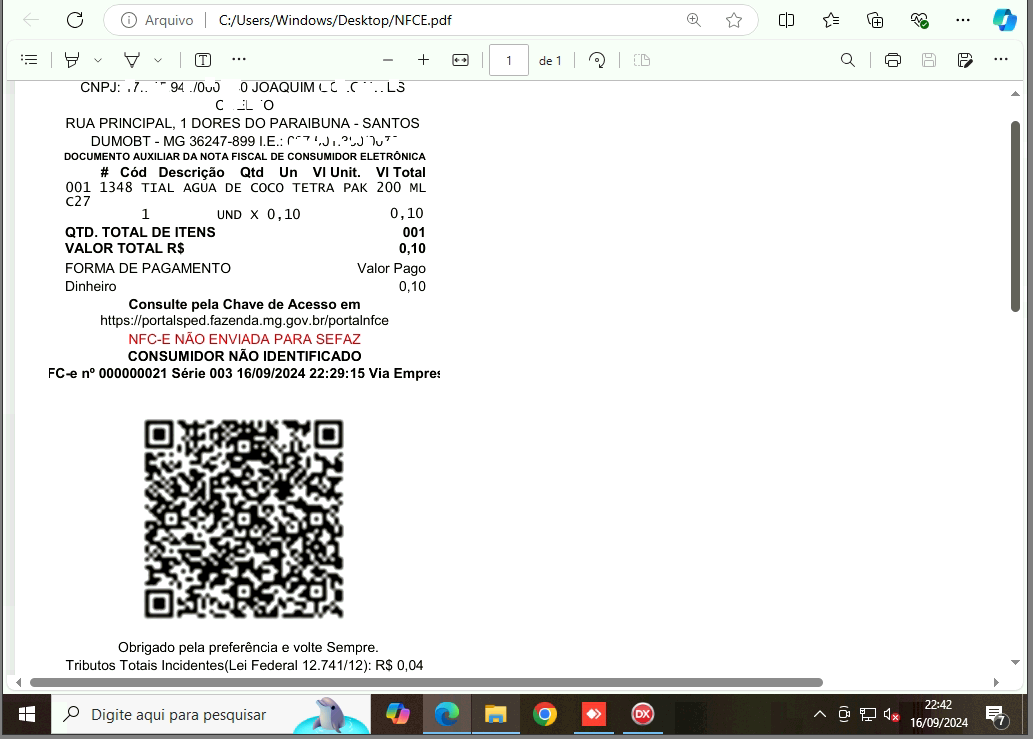1033x739 pixels.
Task: Click the page number field
Action: pyautogui.click(x=509, y=61)
